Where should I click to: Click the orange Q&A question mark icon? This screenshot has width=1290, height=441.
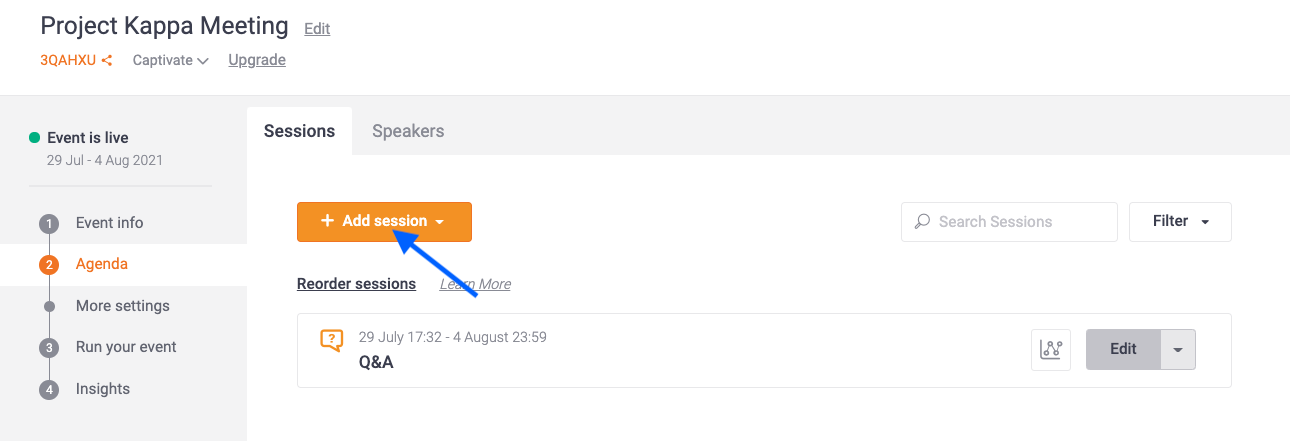(x=331, y=340)
